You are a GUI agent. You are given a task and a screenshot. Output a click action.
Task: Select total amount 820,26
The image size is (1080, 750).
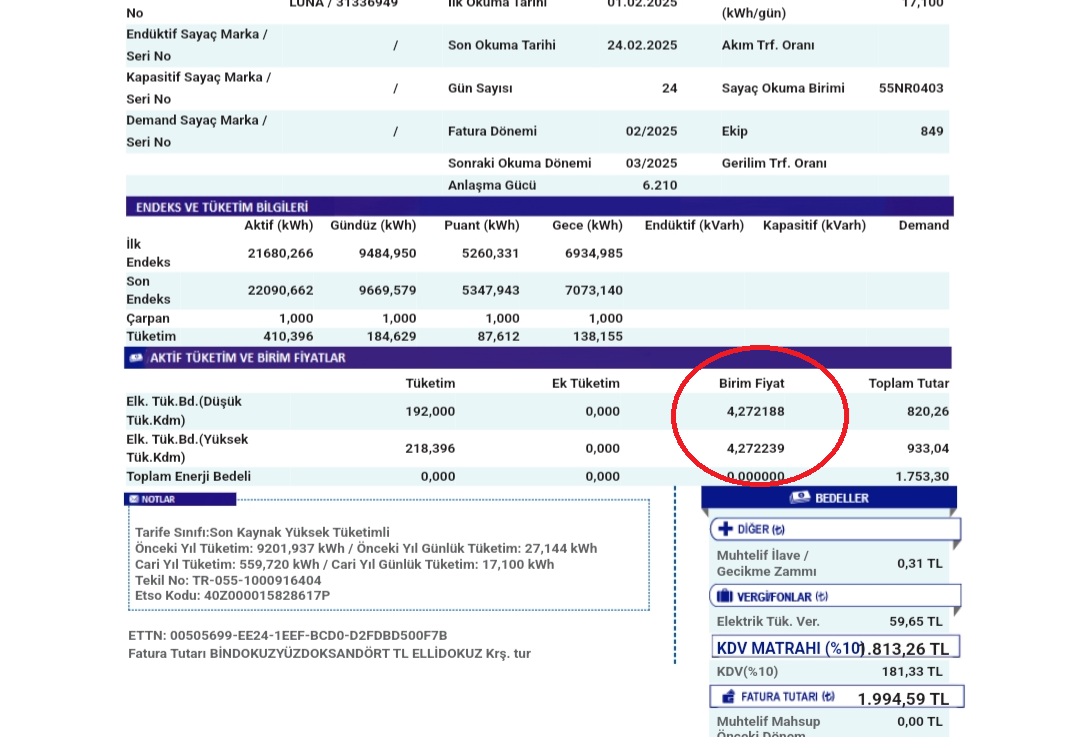[928, 412]
